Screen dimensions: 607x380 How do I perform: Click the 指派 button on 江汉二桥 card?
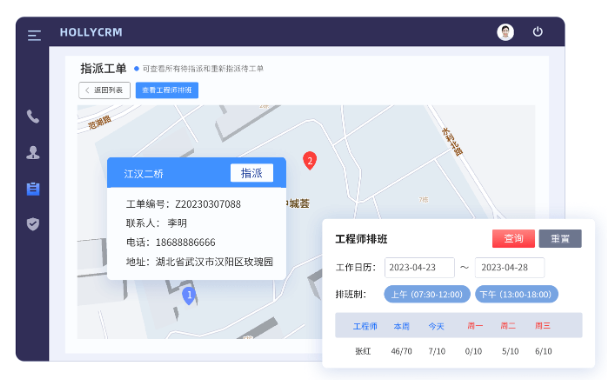click(x=252, y=173)
